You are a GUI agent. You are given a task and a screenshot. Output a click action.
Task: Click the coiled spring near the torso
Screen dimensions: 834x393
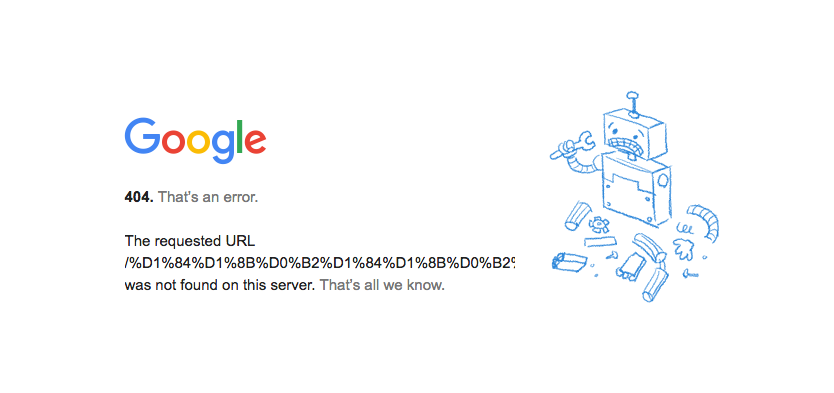686,229
